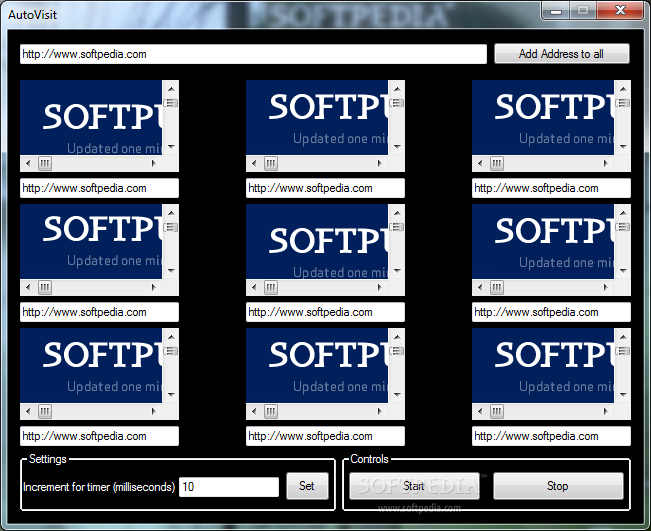Click scroll-down arrow of middle-left preview
651x531 pixels.
click(x=171, y=271)
